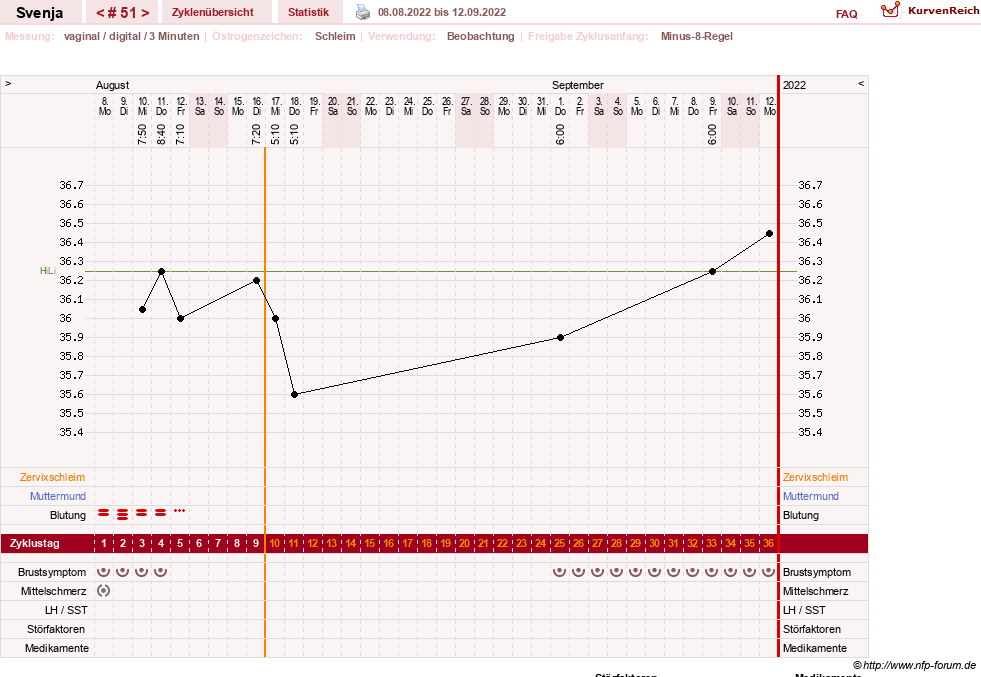The image size is (981, 677).
Task: Click the left Zervixschleim row label
Action: (53, 477)
